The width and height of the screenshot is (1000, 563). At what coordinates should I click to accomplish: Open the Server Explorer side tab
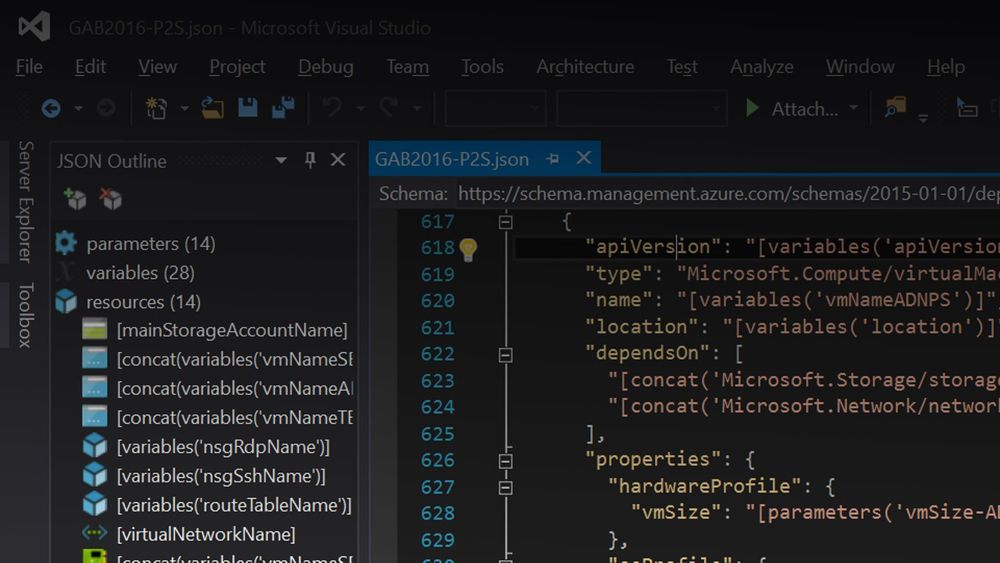(x=26, y=201)
